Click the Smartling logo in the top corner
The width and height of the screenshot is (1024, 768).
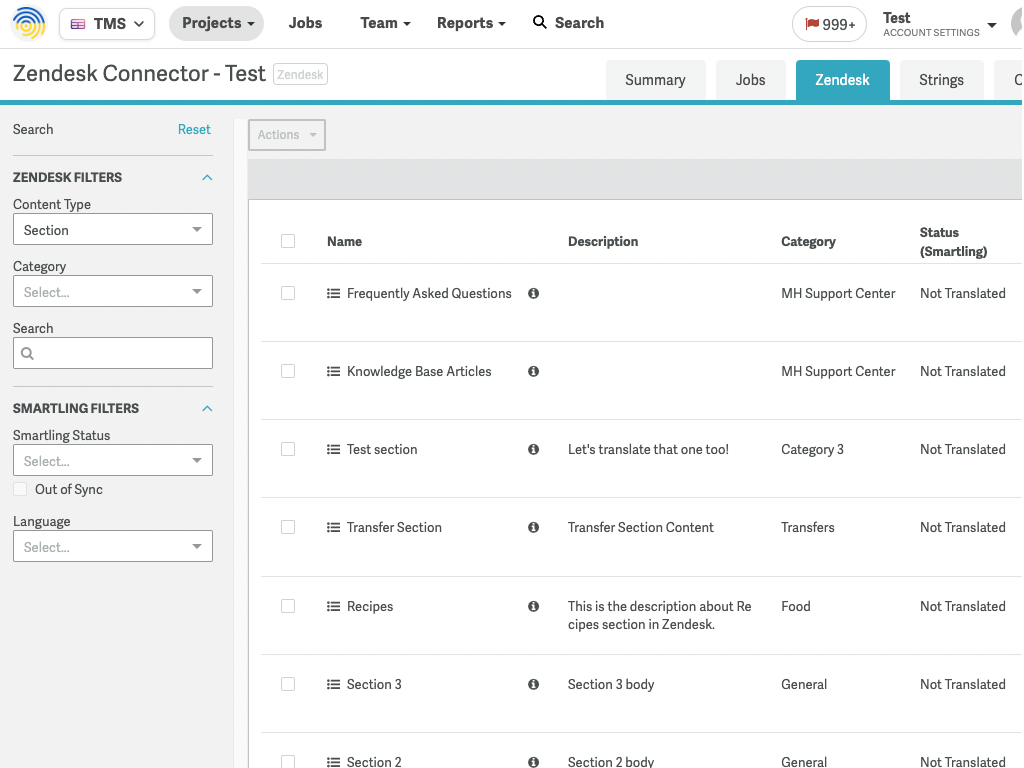coord(27,22)
